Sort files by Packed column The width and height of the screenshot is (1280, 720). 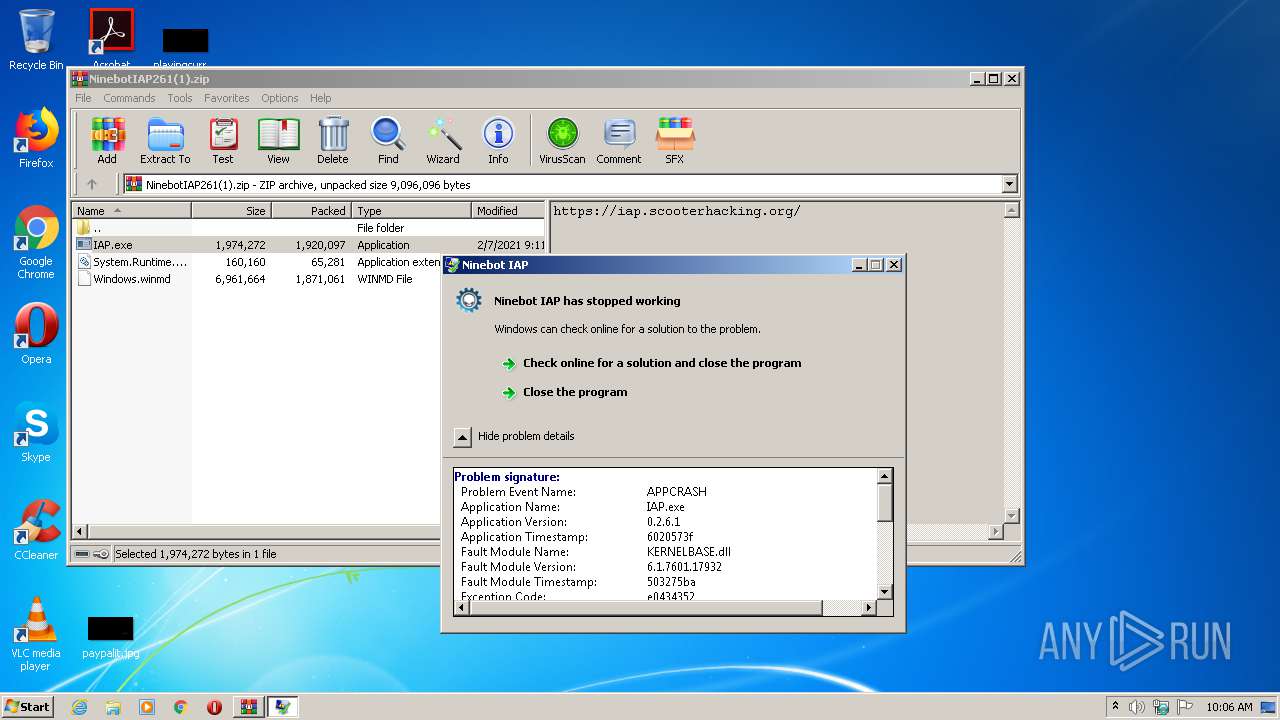pyautogui.click(x=311, y=210)
